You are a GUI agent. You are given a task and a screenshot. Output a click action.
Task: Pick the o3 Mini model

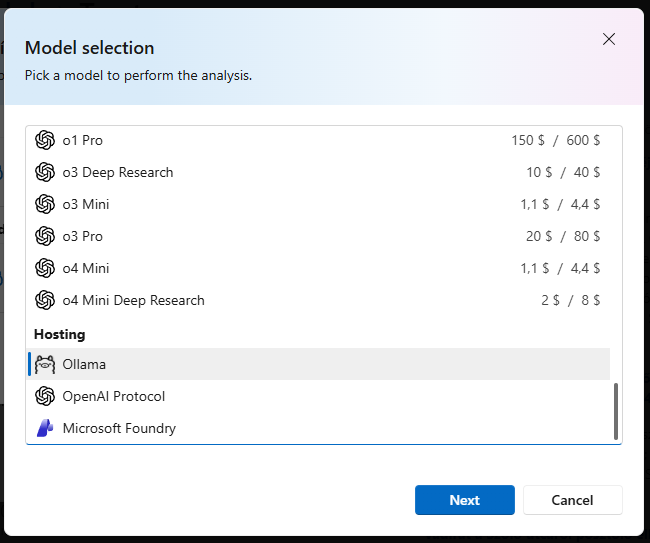(318, 204)
